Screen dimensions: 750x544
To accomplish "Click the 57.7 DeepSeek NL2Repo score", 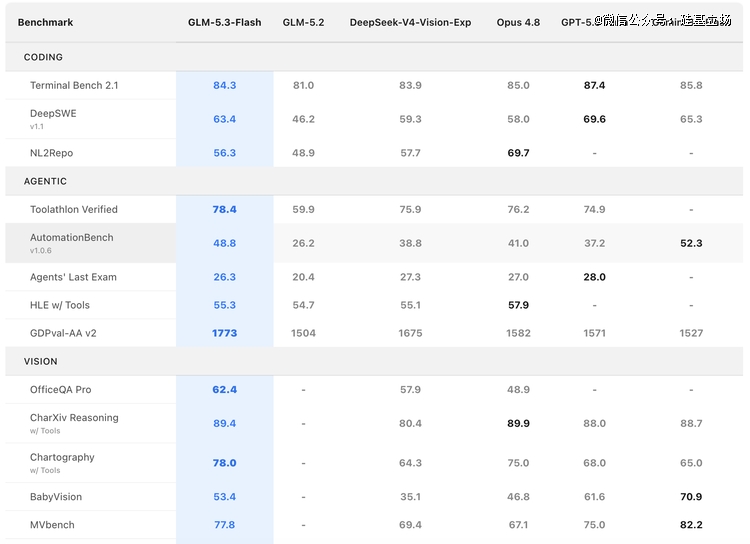I will [x=410, y=153].
